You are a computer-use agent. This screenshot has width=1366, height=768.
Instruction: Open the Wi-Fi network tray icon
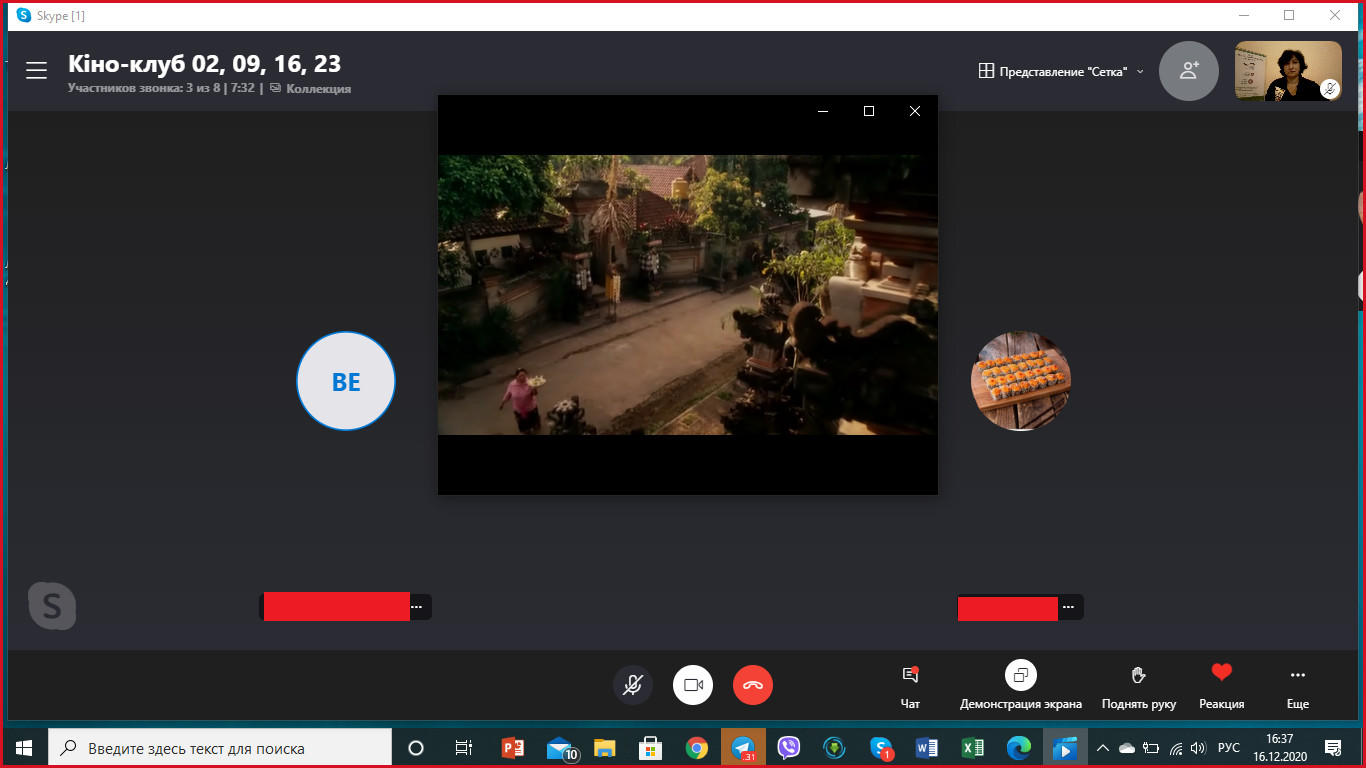click(1176, 748)
